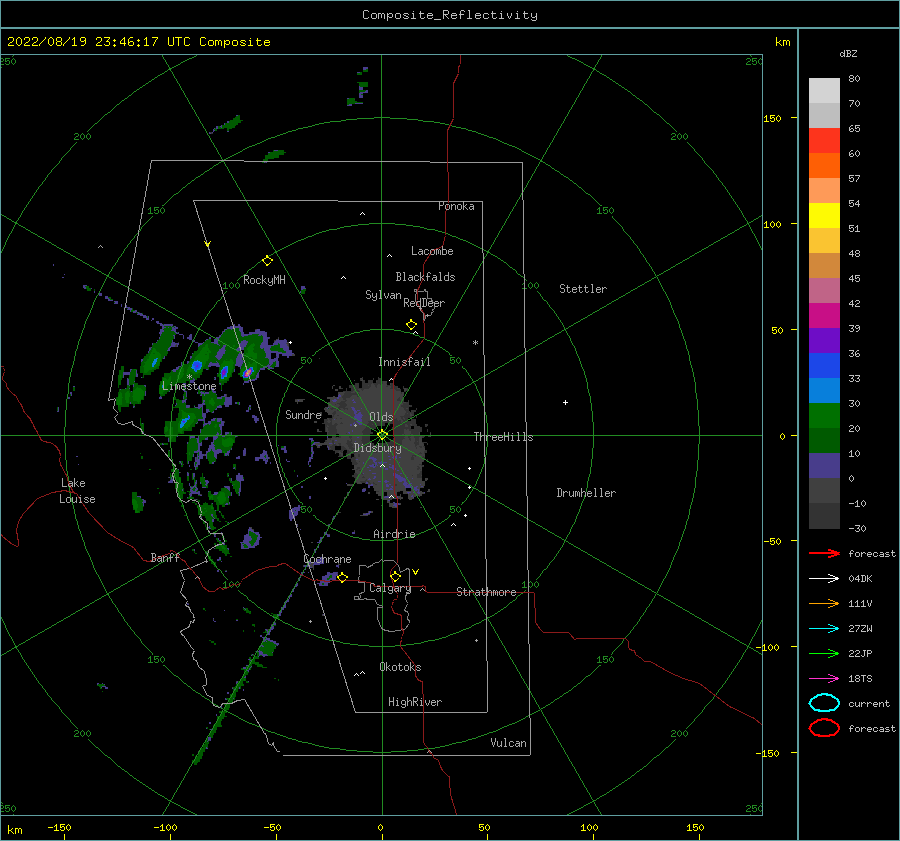
Task: Click the Blackfalds town label
Action: [x=425, y=277]
